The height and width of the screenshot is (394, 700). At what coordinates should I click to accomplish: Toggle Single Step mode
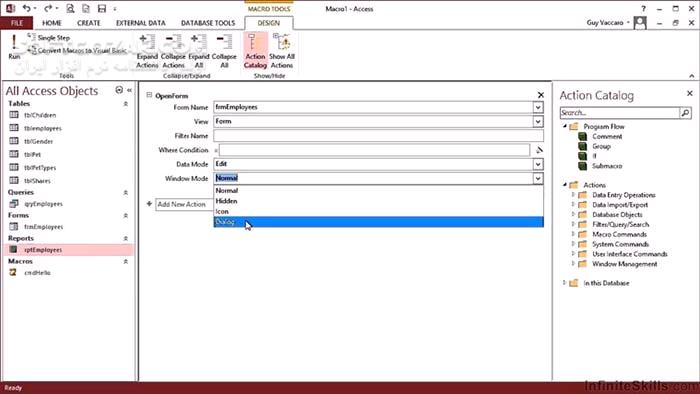pyautogui.click(x=49, y=38)
